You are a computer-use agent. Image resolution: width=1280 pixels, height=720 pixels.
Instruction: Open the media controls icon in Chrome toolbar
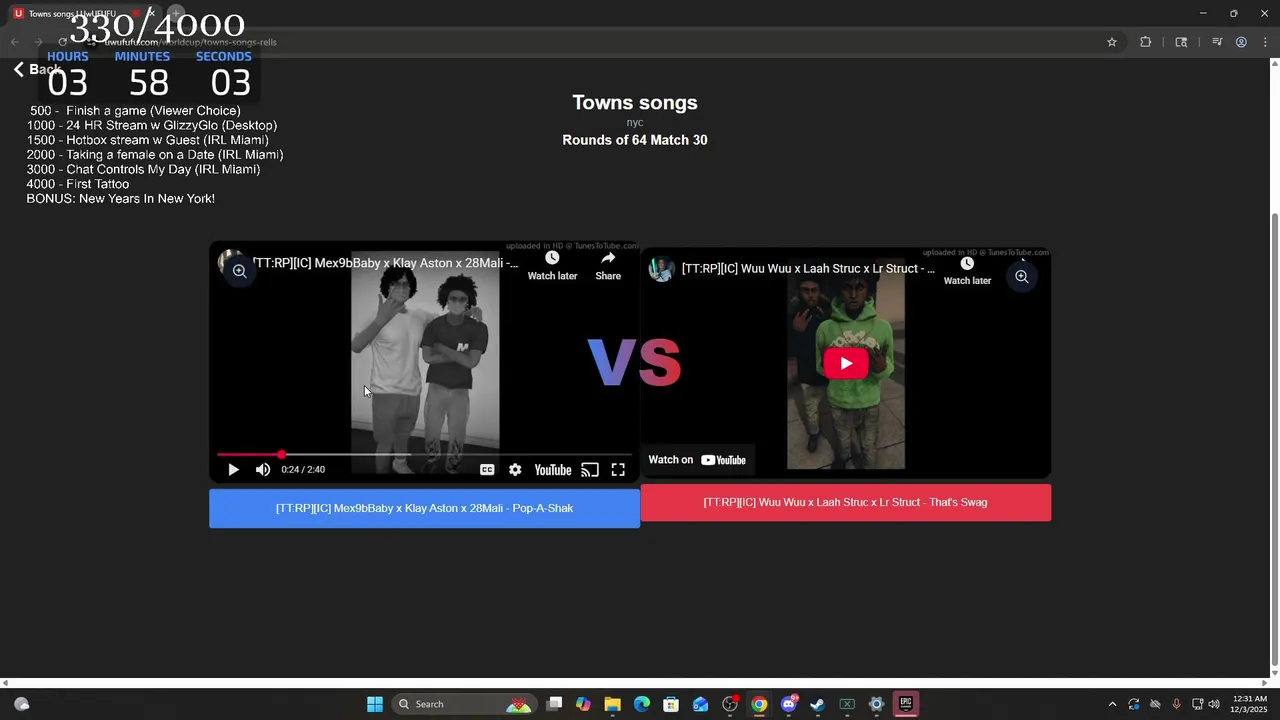(1217, 42)
